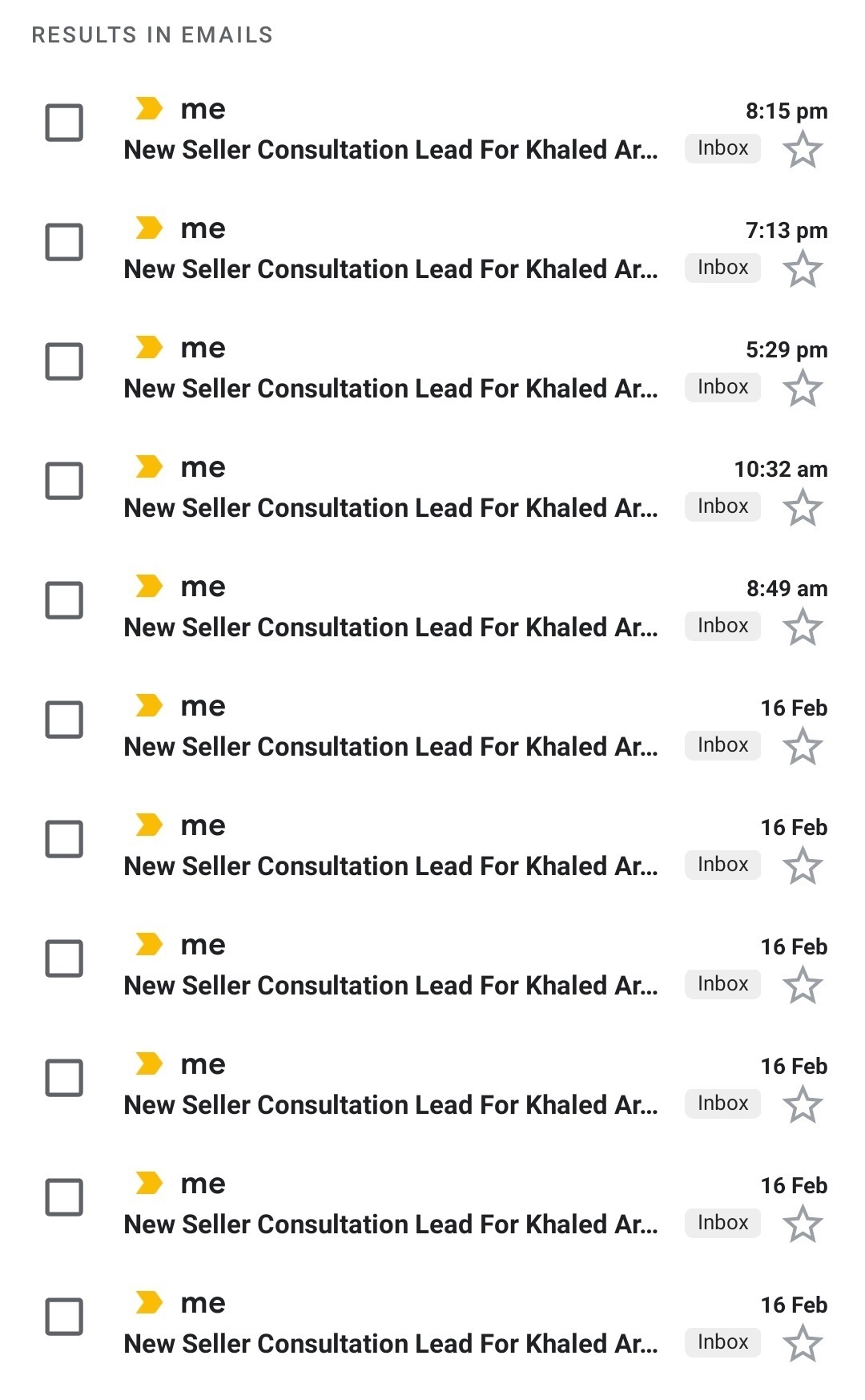Tick the checkbox for the 5:29 pm email
865x1400 pixels.
click(64, 361)
